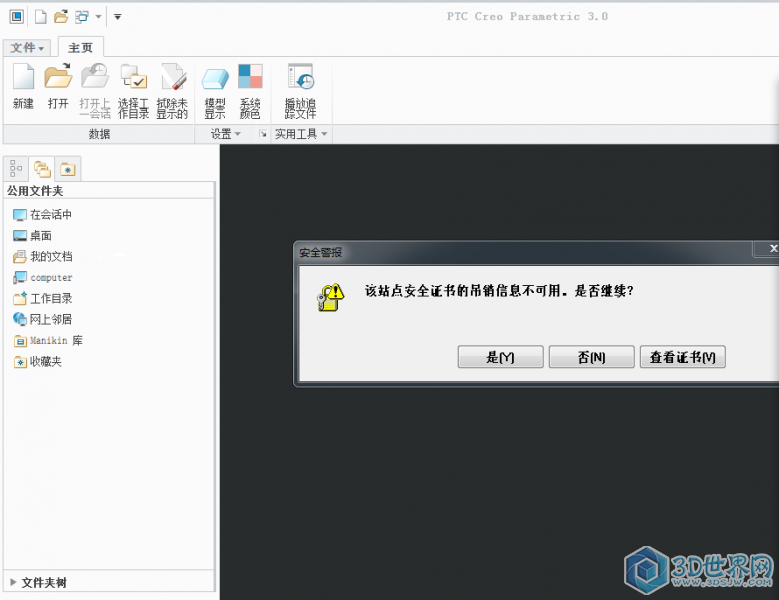This screenshot has width=779, height=600.
Task: Click the Settings group dialog launcher arrow
Action: [263, 134]
